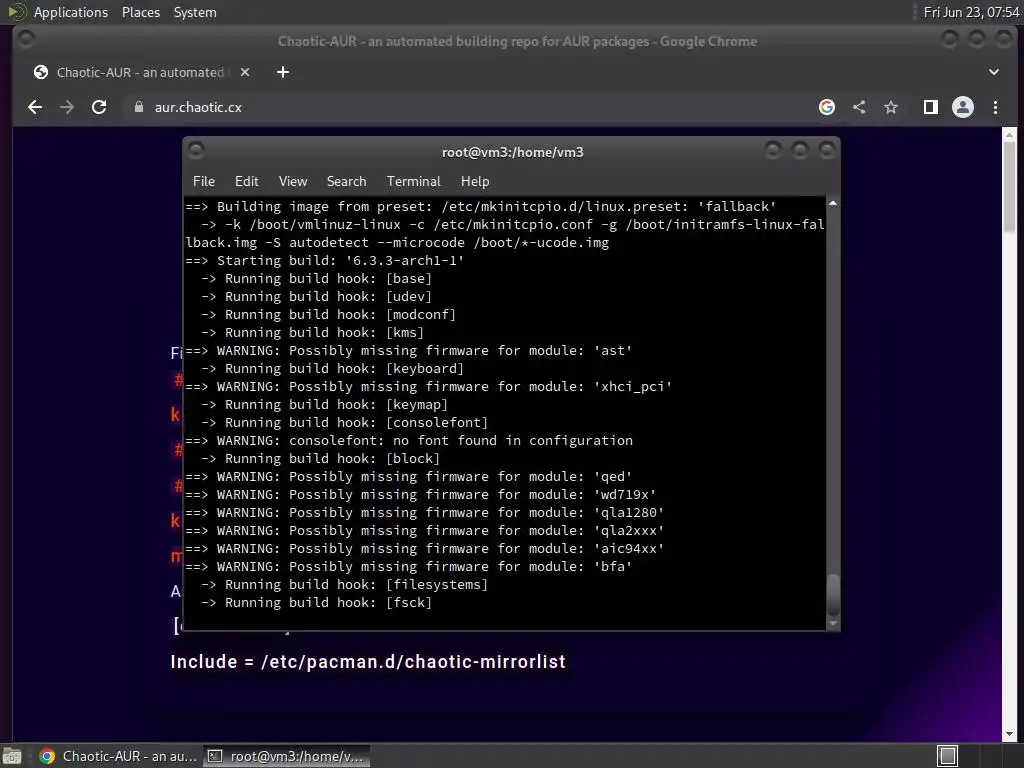The width and height of the screenshot is (1024, 768).
Task: Open the Places menu
Action: coord(140,12)
